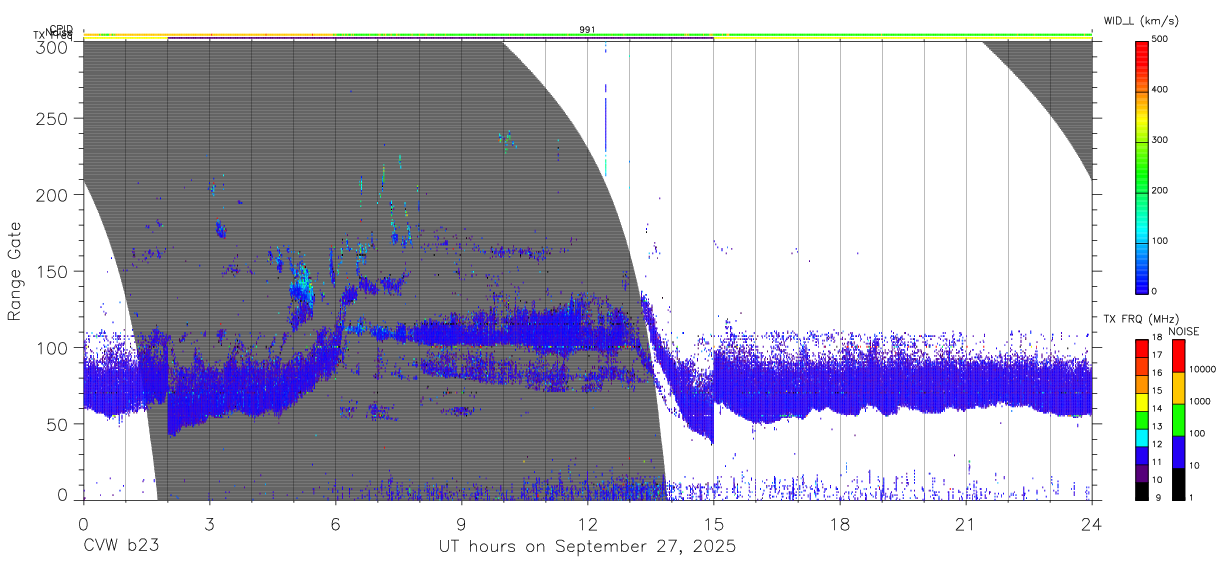
Task: Click the 16 MHz label in TX FRQ legend
Action: [1156, 373]
